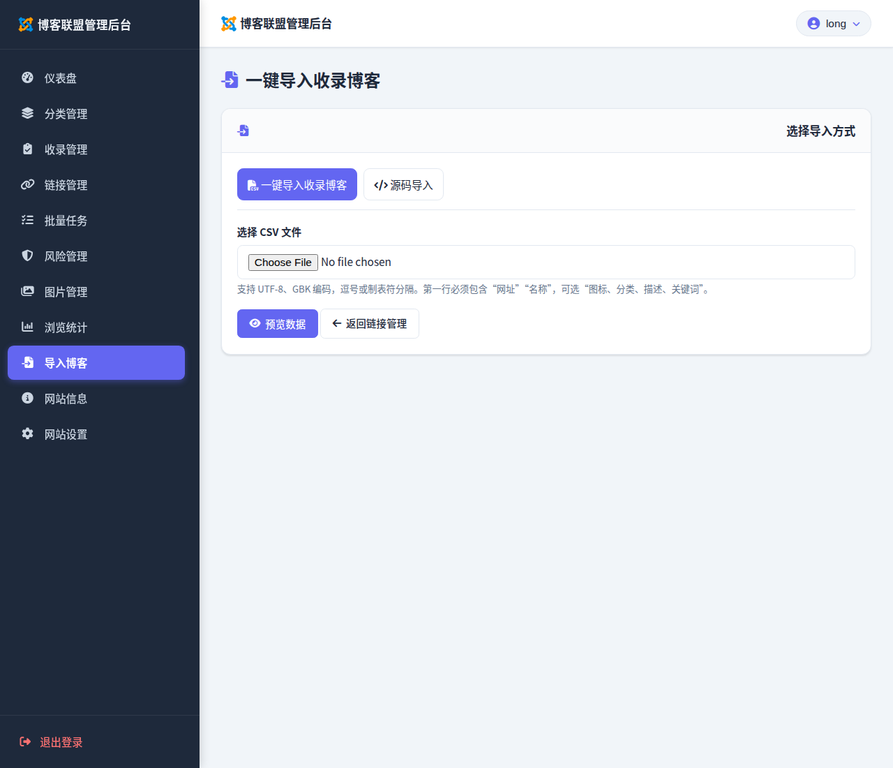Click the left arrow icon in 返回链接管理
Screen dimensions: 893x768
337,323
